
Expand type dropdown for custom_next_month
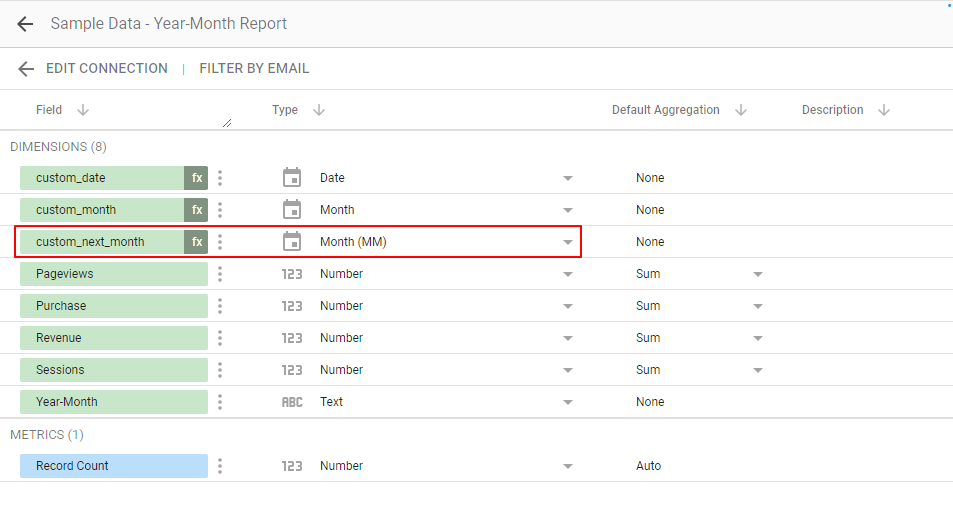(568, 242)
